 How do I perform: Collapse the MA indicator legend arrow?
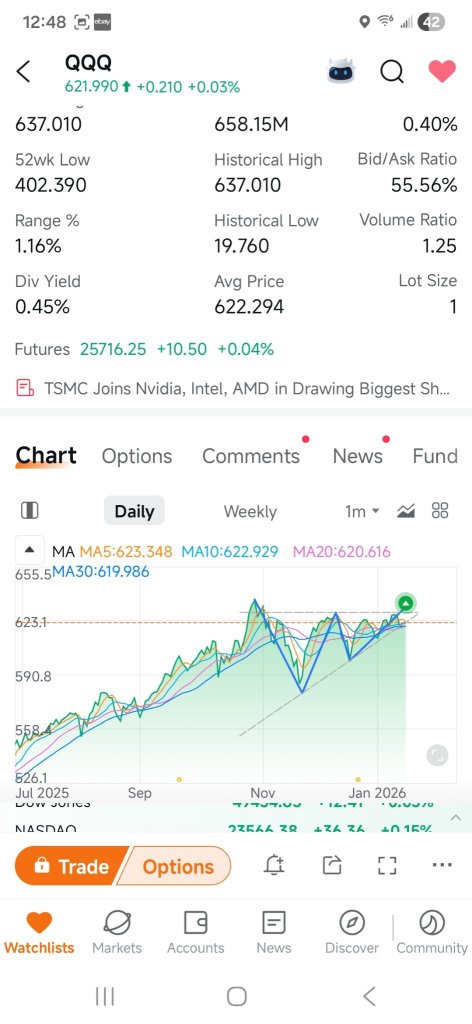point(29,551)
